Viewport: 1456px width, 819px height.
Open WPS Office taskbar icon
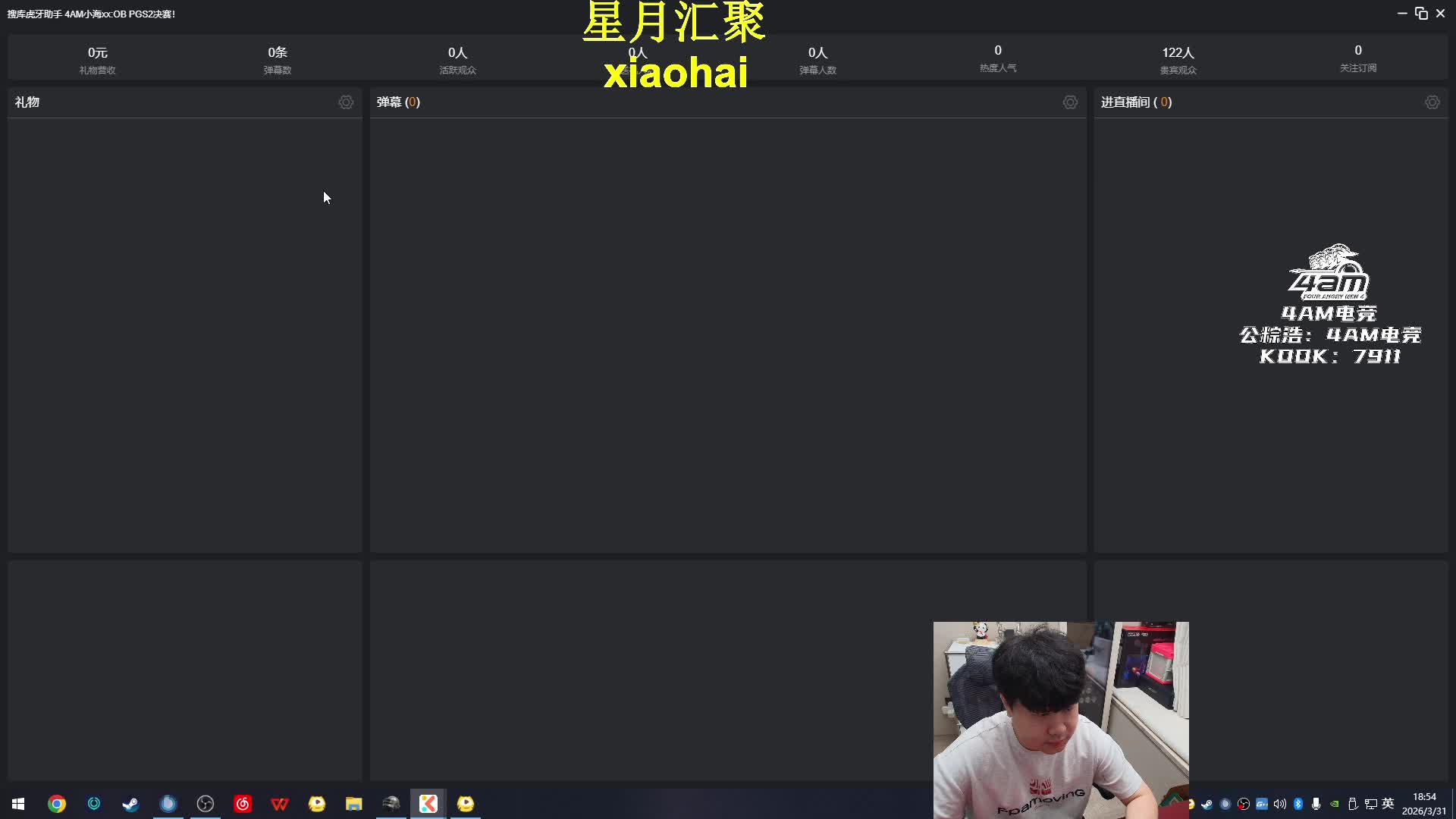280,804
